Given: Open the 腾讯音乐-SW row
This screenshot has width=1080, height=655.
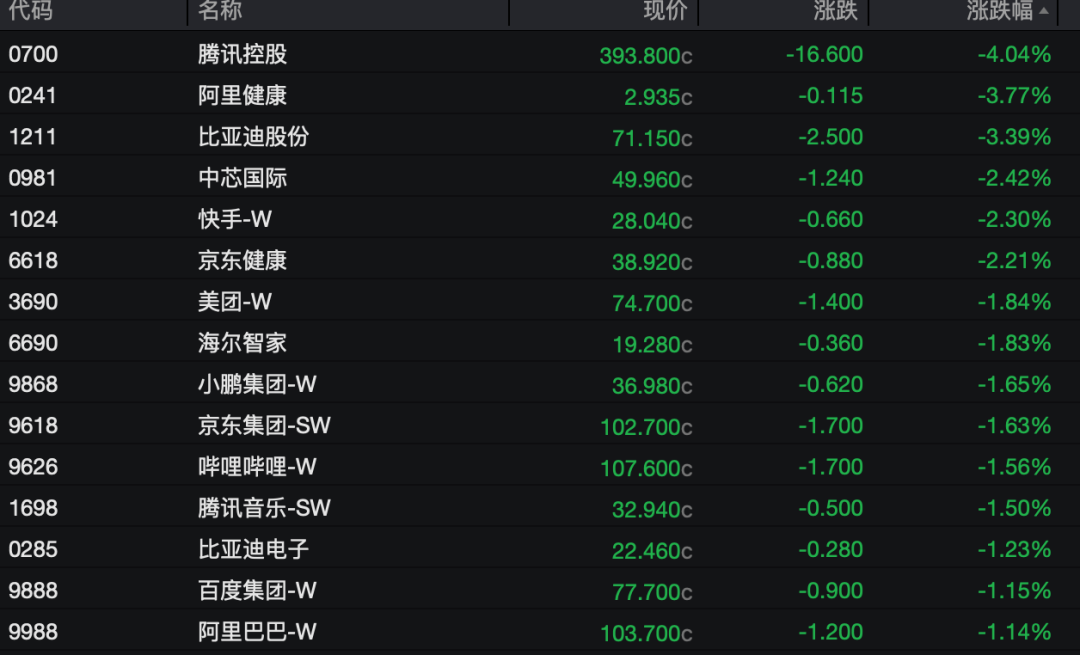Looking at the screenshot, I should pyautogui.click(x=540, y=506).
